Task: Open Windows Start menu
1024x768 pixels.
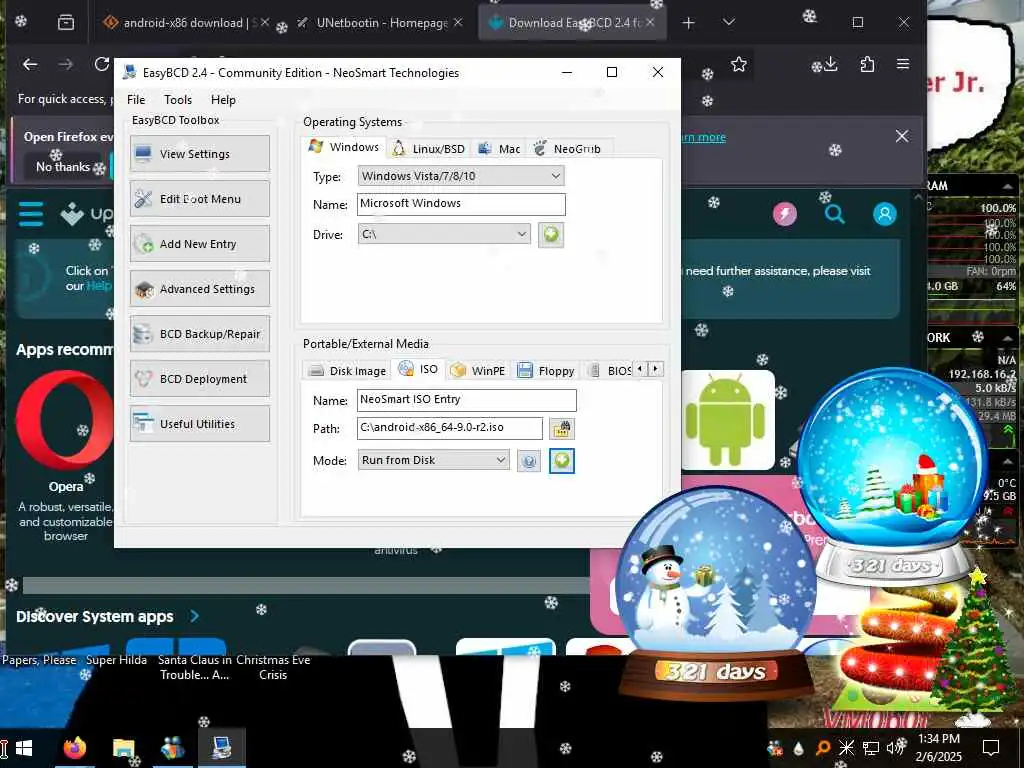Action: 24,748
